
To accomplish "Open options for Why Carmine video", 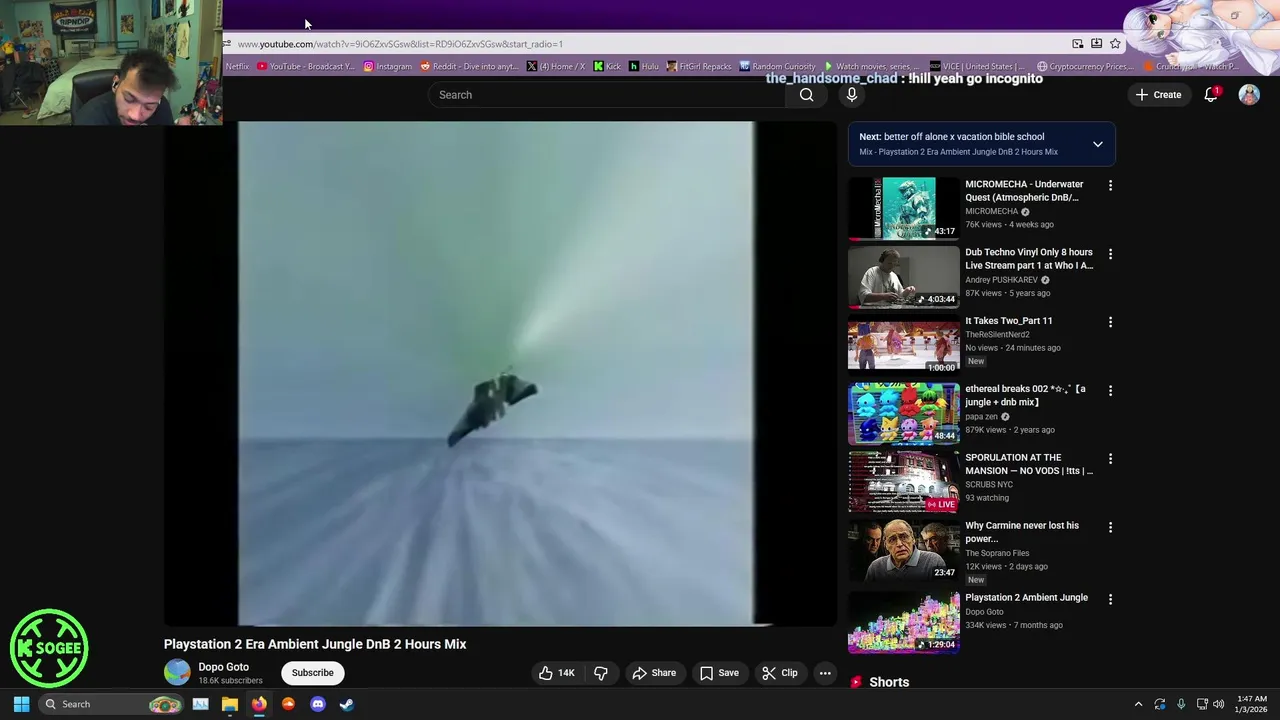I will coord(1110,527).
